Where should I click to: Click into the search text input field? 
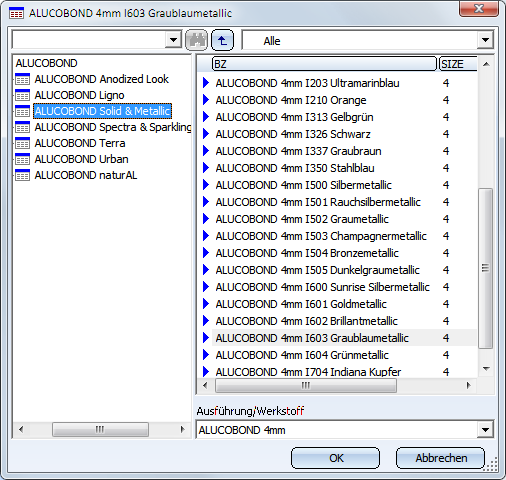coord(89,40)
